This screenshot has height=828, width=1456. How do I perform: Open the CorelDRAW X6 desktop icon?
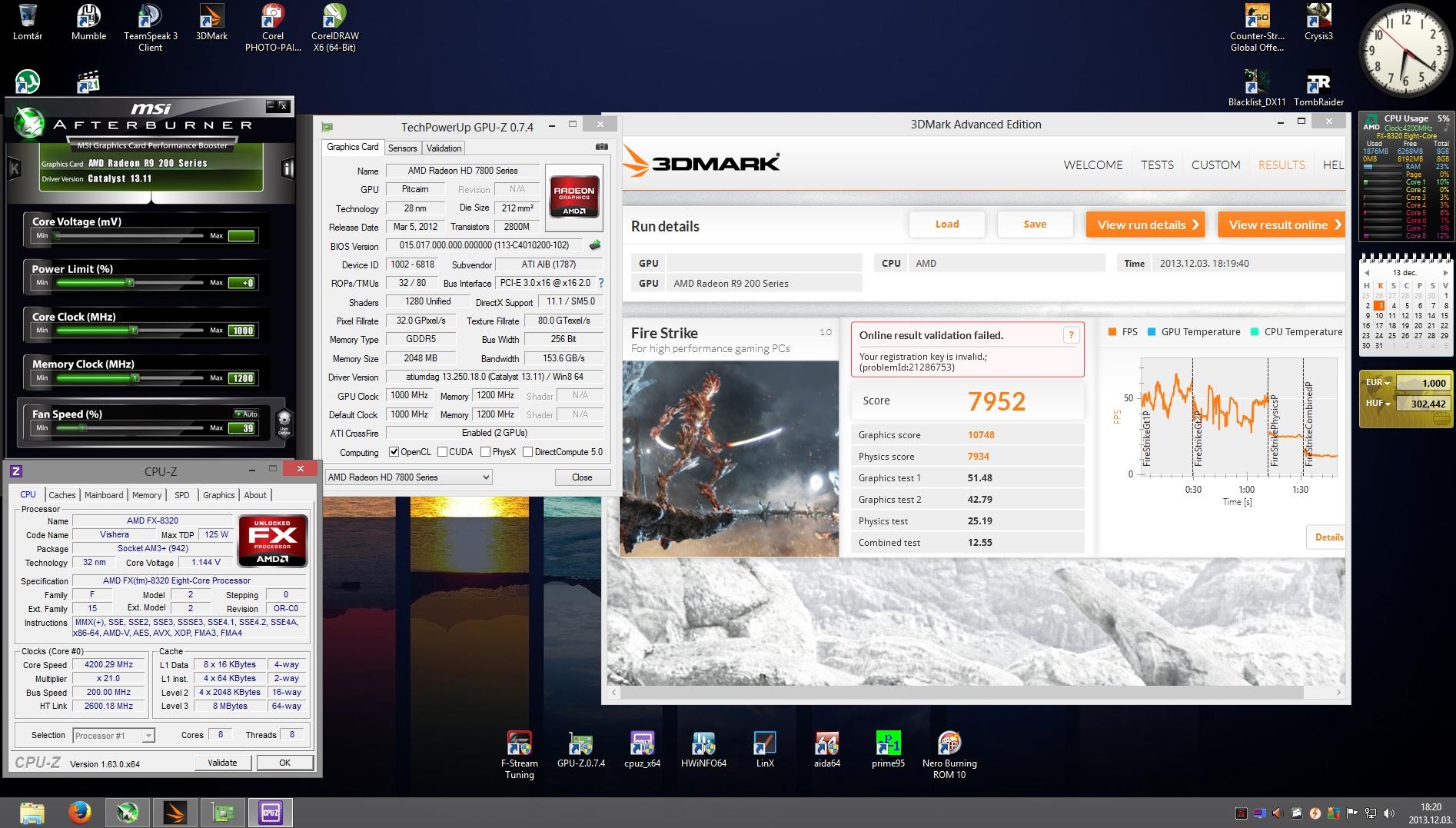pyautogui.click(x=334, y=28)
